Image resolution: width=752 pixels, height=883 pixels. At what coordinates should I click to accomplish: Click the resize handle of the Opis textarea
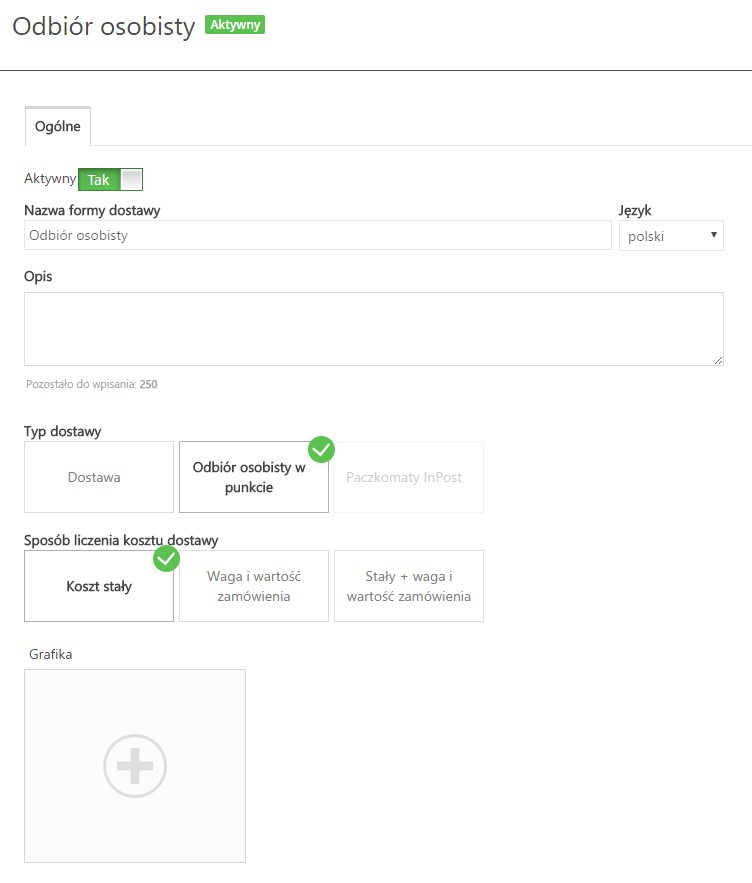(x=718, y=360)
